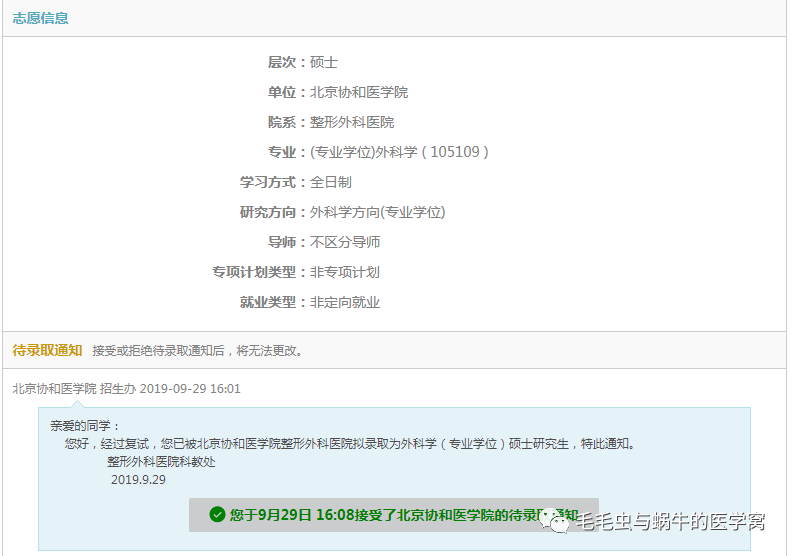
Task: Click the green checkmark acceptance icon
Action: (x=217, y=515)
